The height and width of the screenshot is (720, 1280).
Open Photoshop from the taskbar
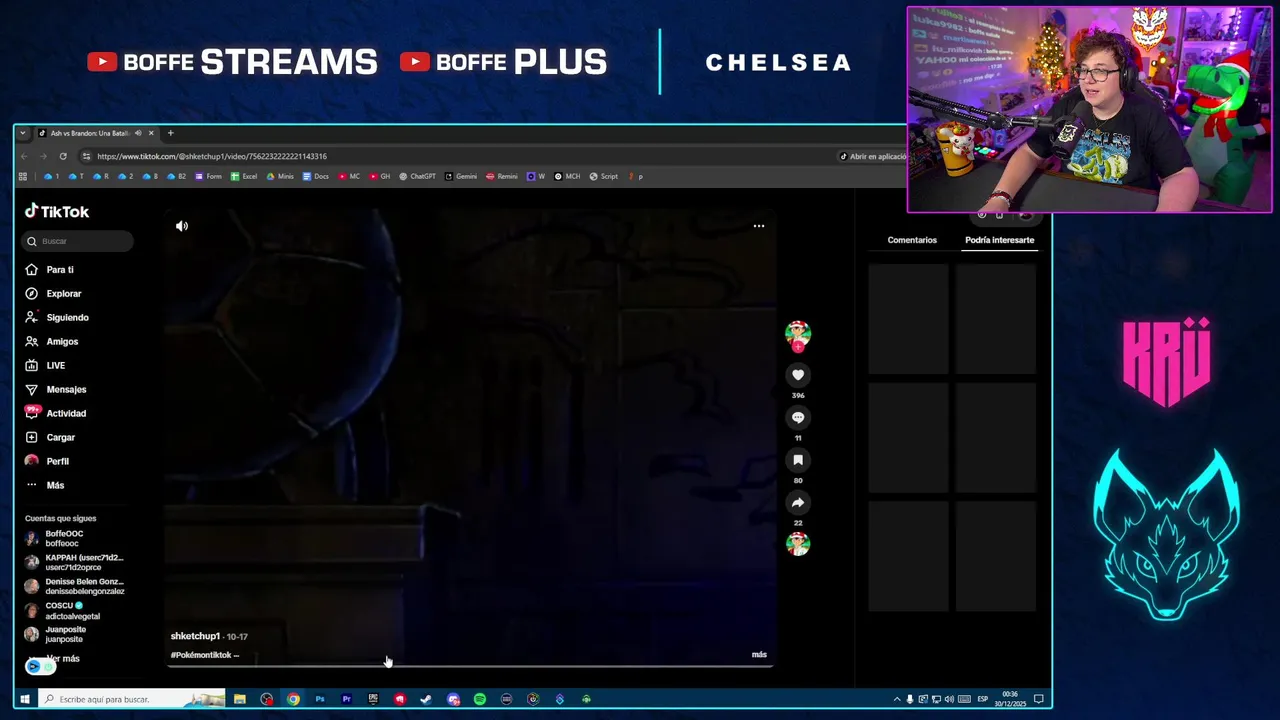tap(320, 699)
